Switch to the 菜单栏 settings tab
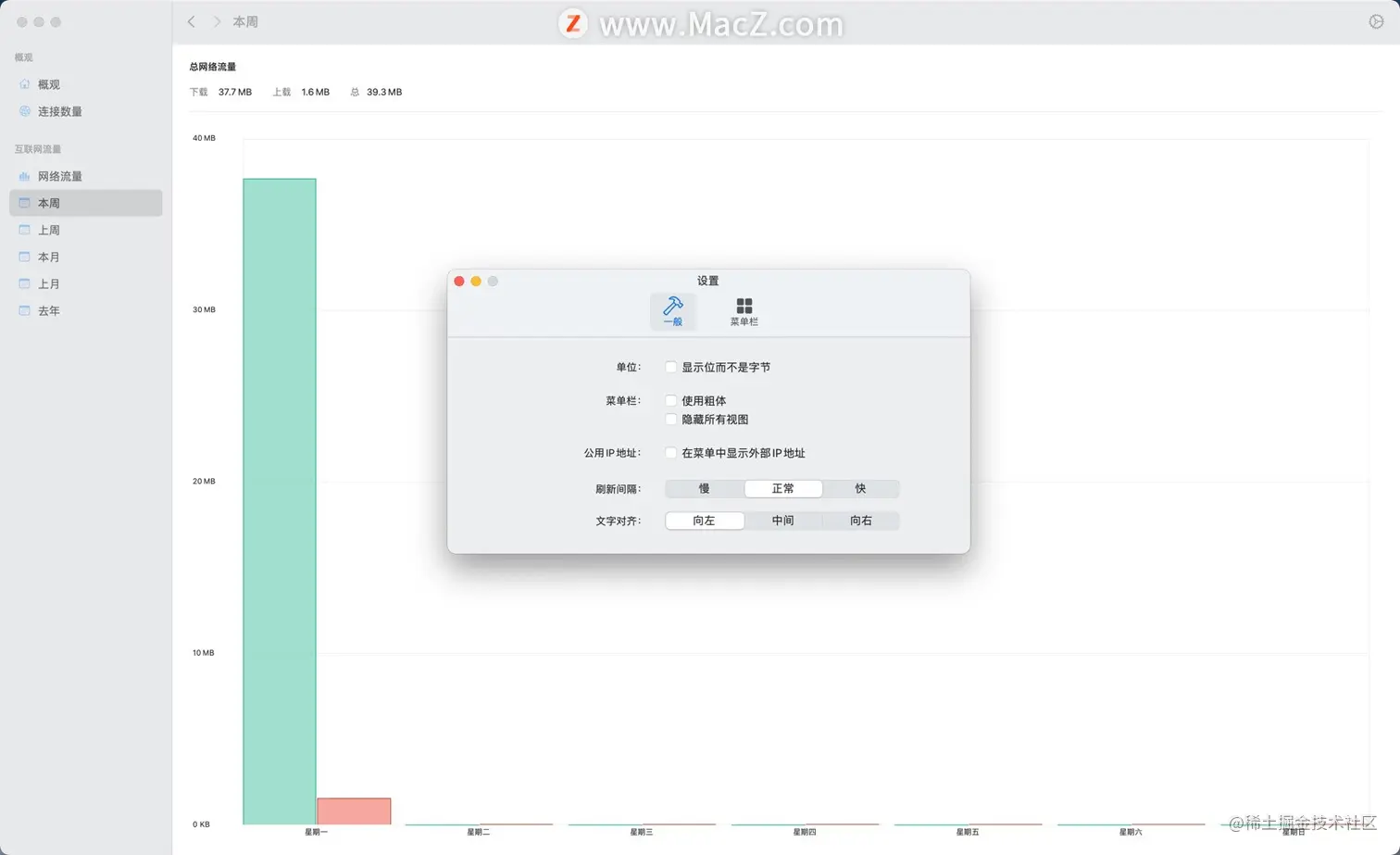 click(x=744, y=311)
